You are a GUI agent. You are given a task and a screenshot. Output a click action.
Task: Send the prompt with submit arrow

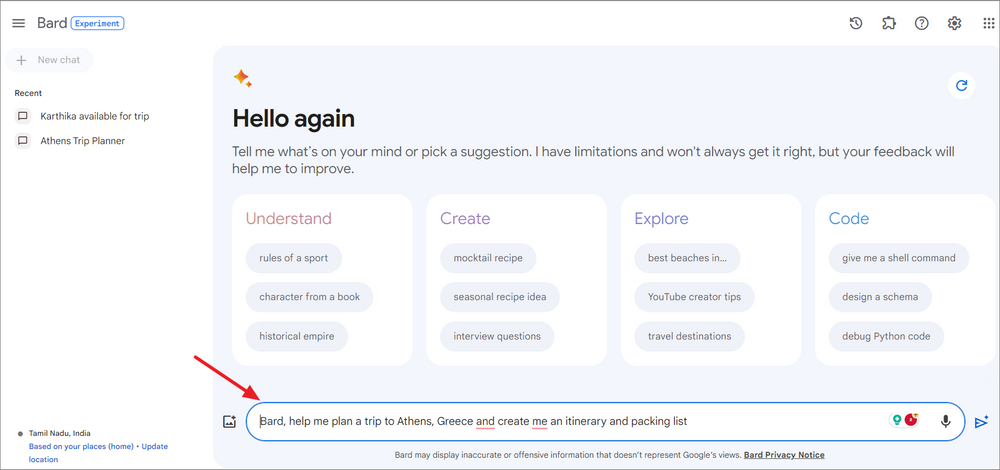click(981, 422)
